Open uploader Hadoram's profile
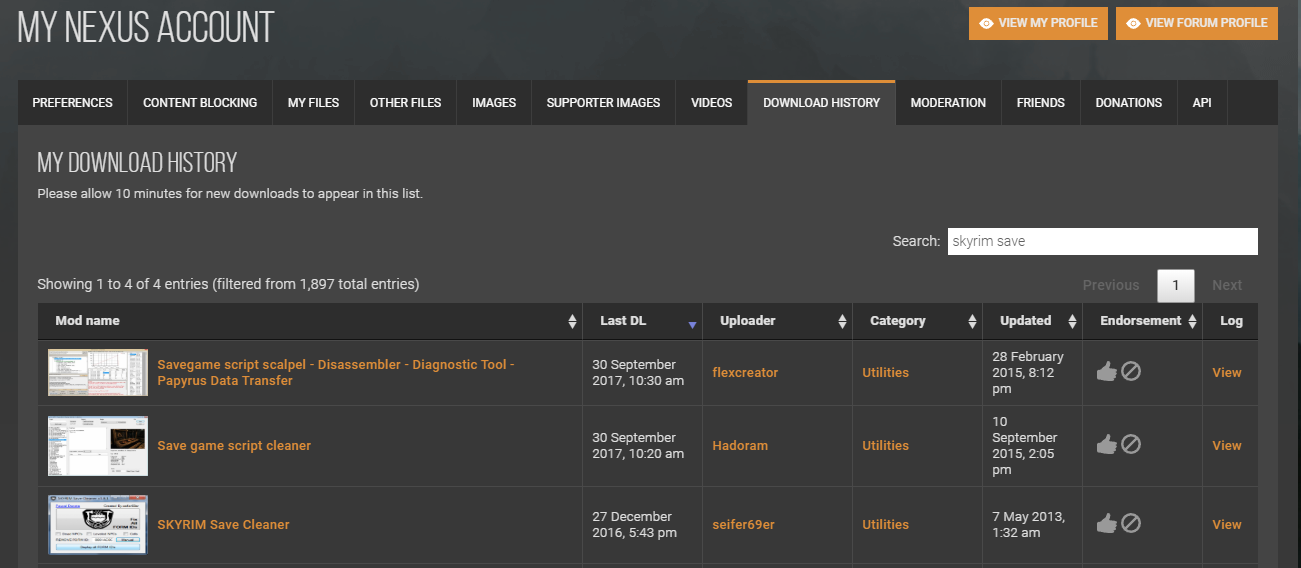The width and height of the screenshot is (1301, 568). pos(740,445)
